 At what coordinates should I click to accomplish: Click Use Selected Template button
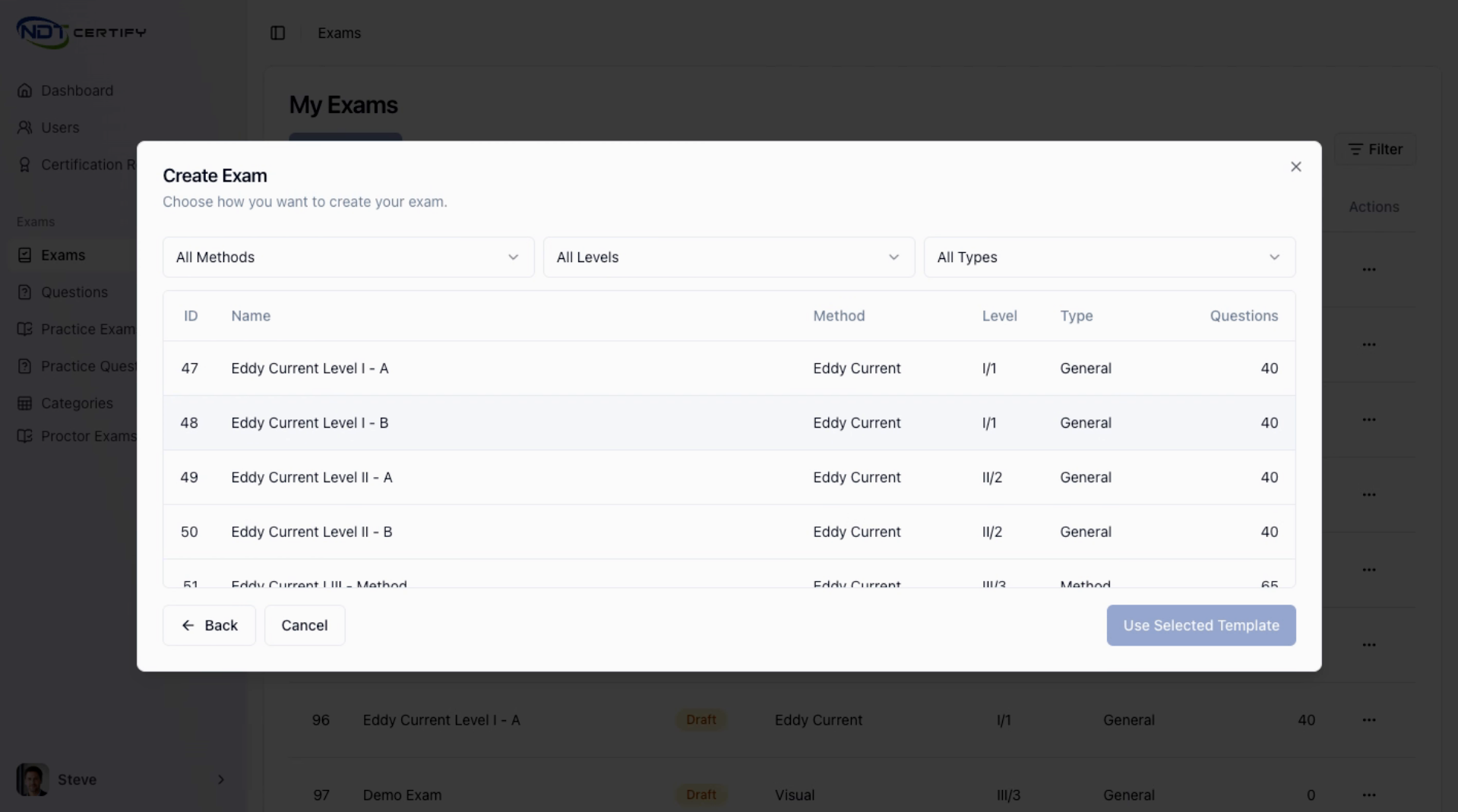(1201, 625)
